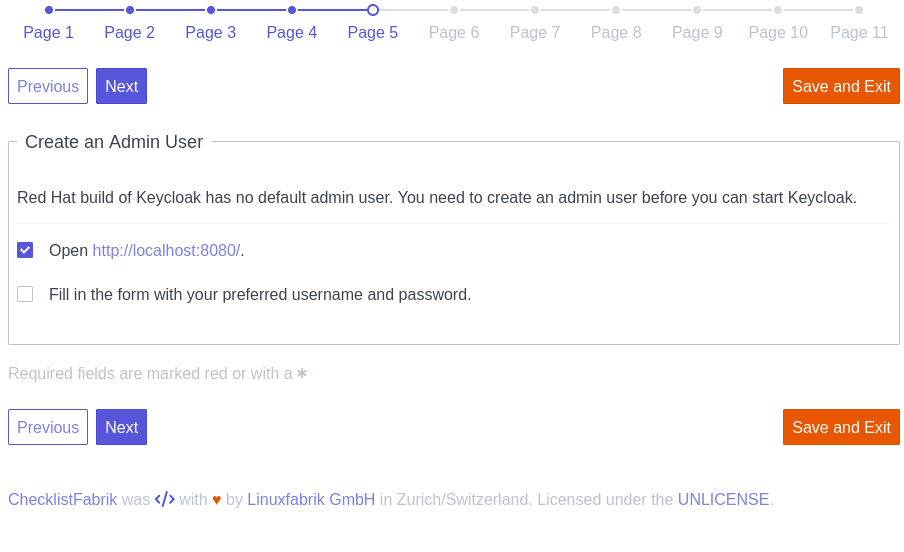
Task: Select Page 6 in the stepper
Action: tap(454, 32)
